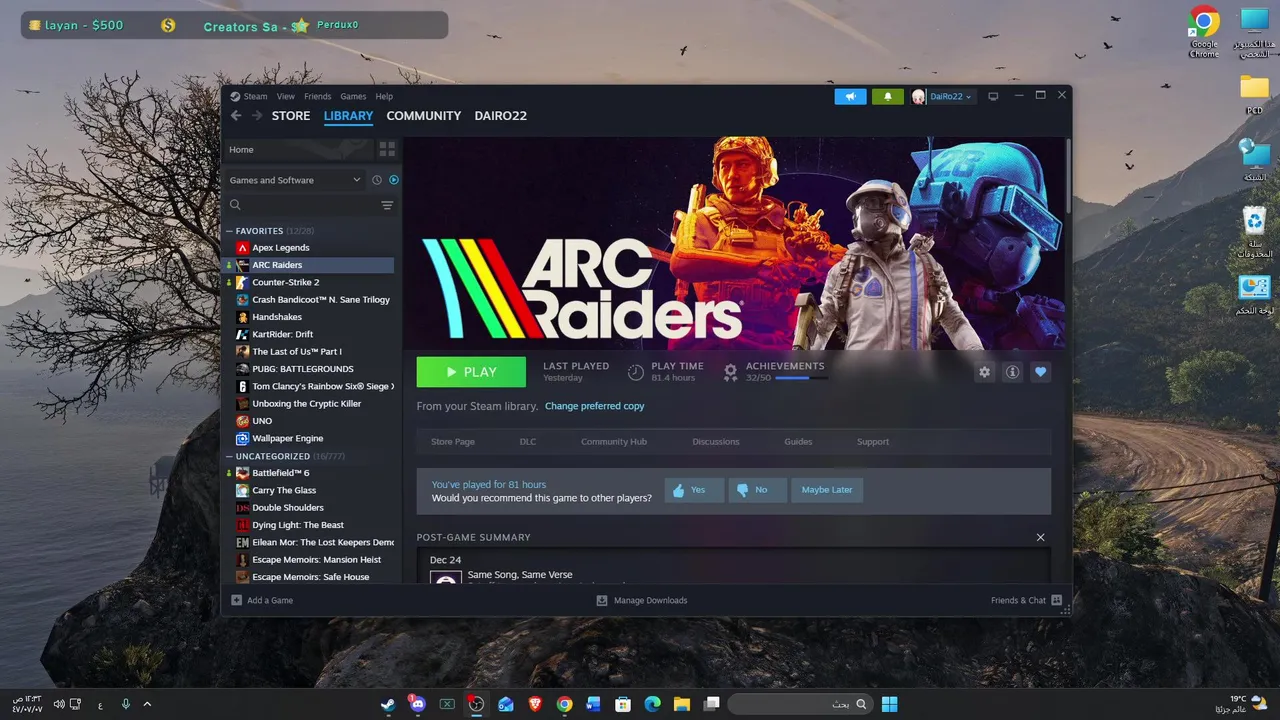
Task: Open the Games and Software dropdown
Action: coord(295,180)
